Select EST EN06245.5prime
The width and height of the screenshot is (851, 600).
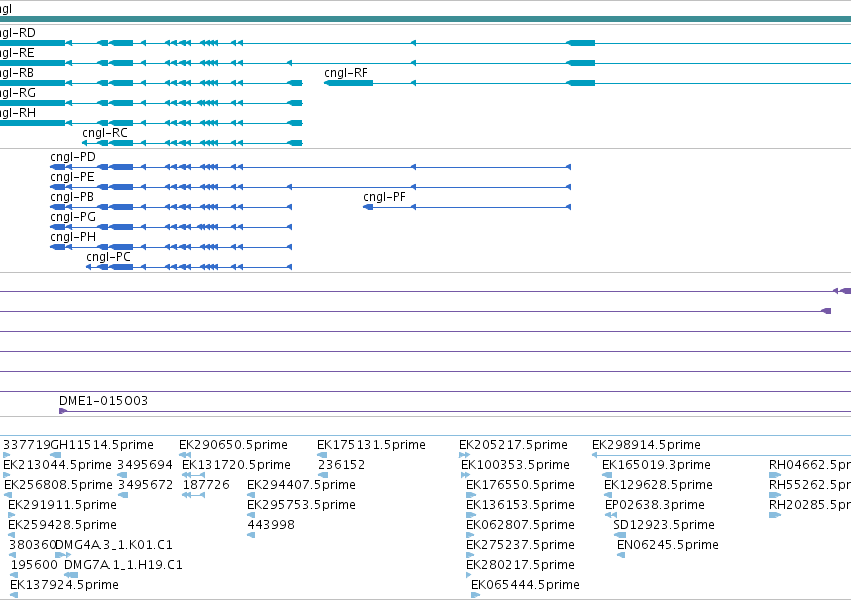[x=668, y=545]
